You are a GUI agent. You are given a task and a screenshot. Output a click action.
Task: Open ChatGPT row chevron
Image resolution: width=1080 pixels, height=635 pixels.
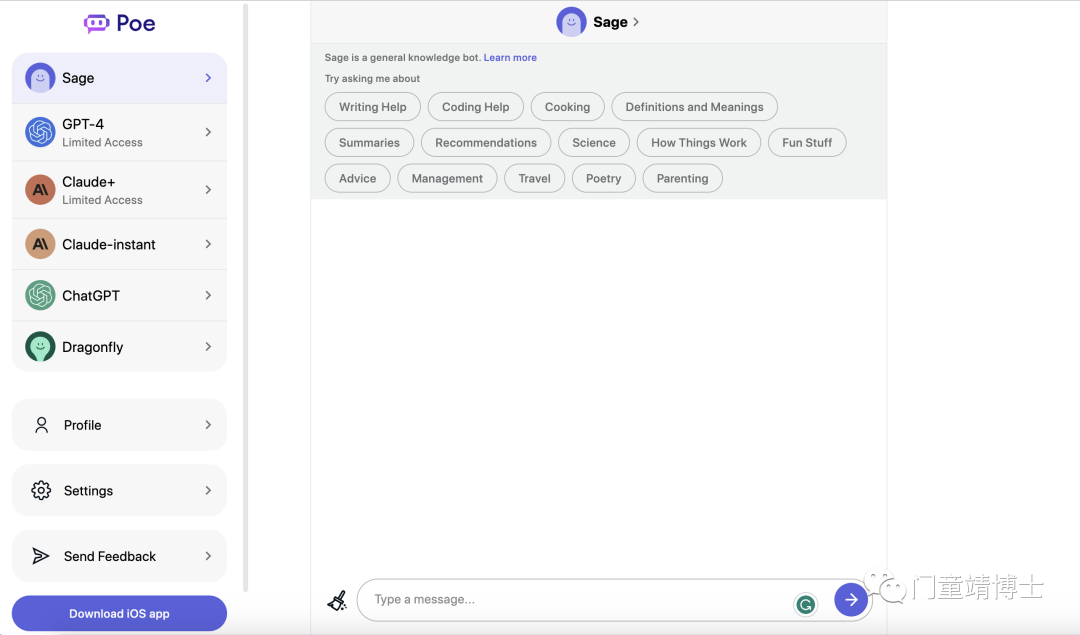coord(208,295)
